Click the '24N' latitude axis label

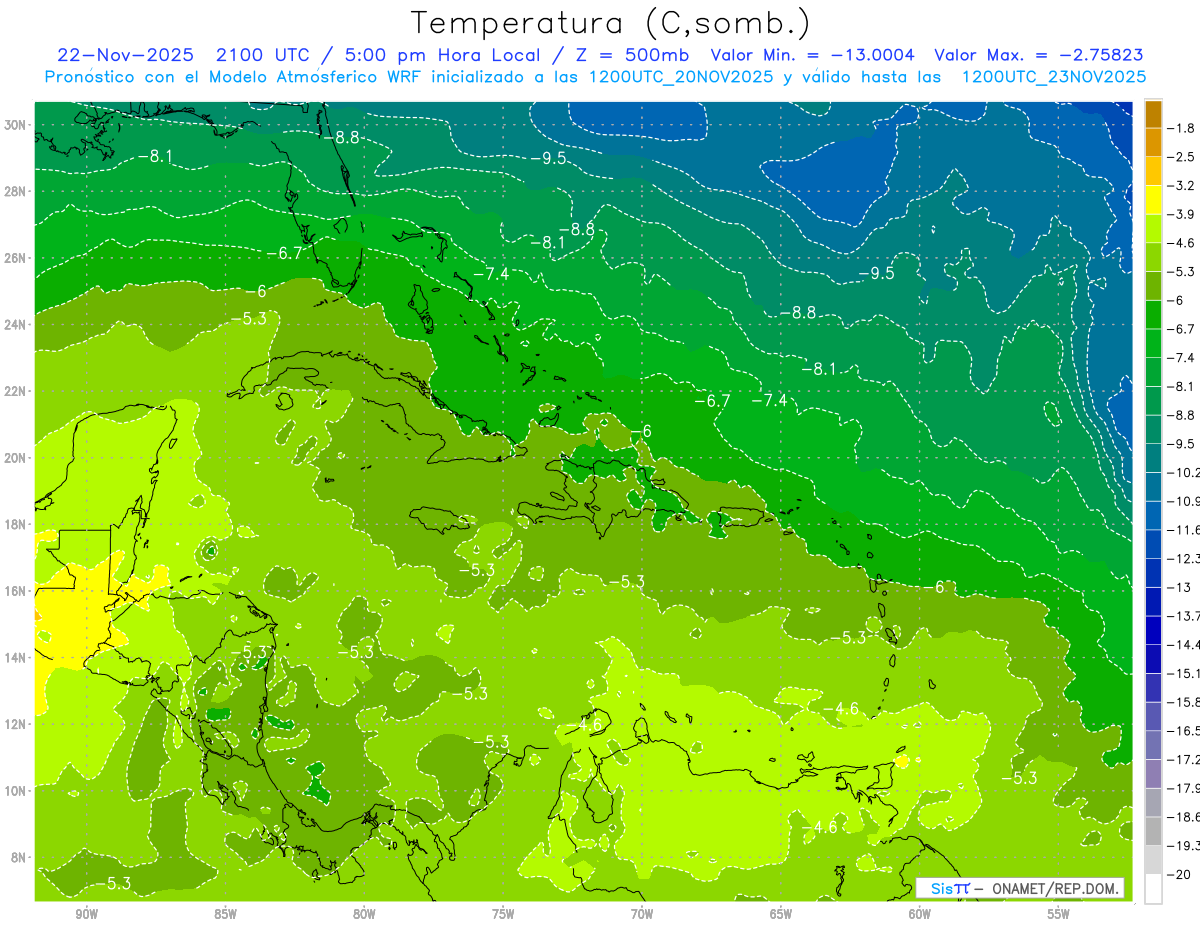point(16,324)
